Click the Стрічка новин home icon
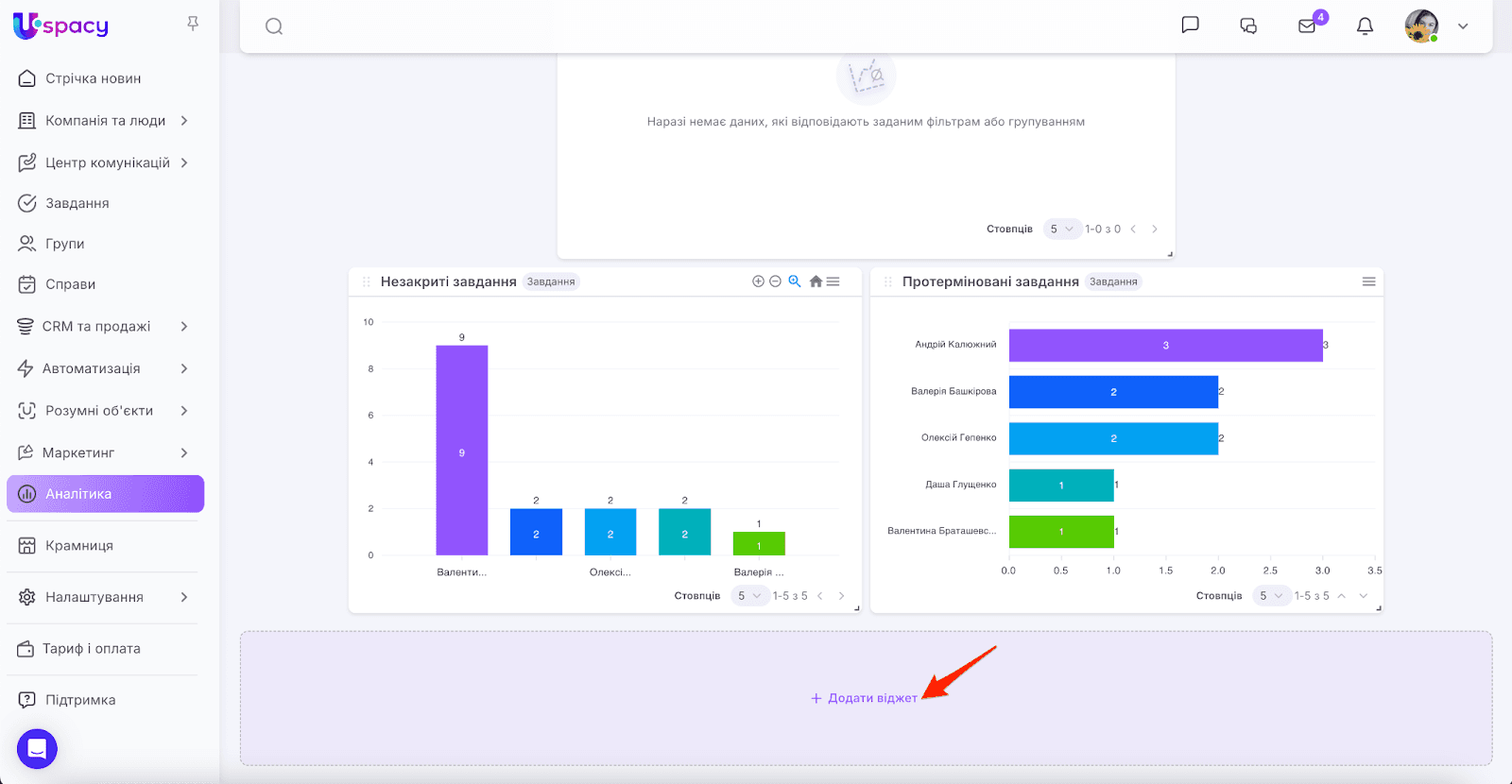 point(27,78)
